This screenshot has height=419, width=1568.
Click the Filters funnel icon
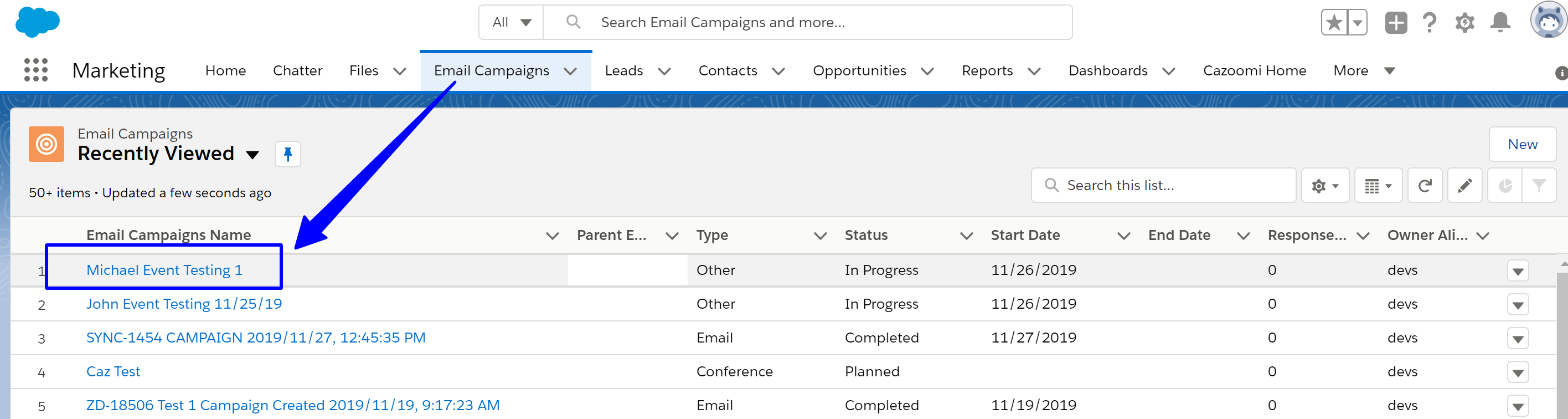(x=1539, y=186)
